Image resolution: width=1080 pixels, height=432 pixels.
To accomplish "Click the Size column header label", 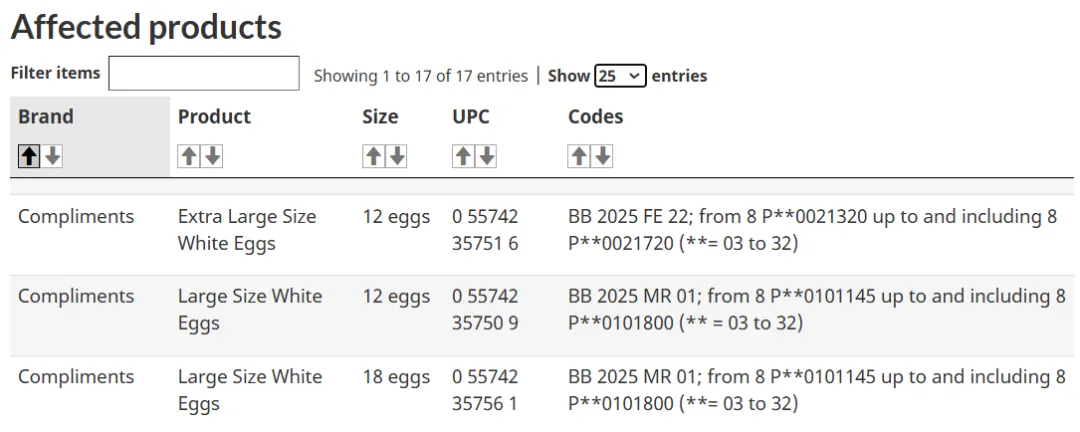I will [x=380, y=117].
